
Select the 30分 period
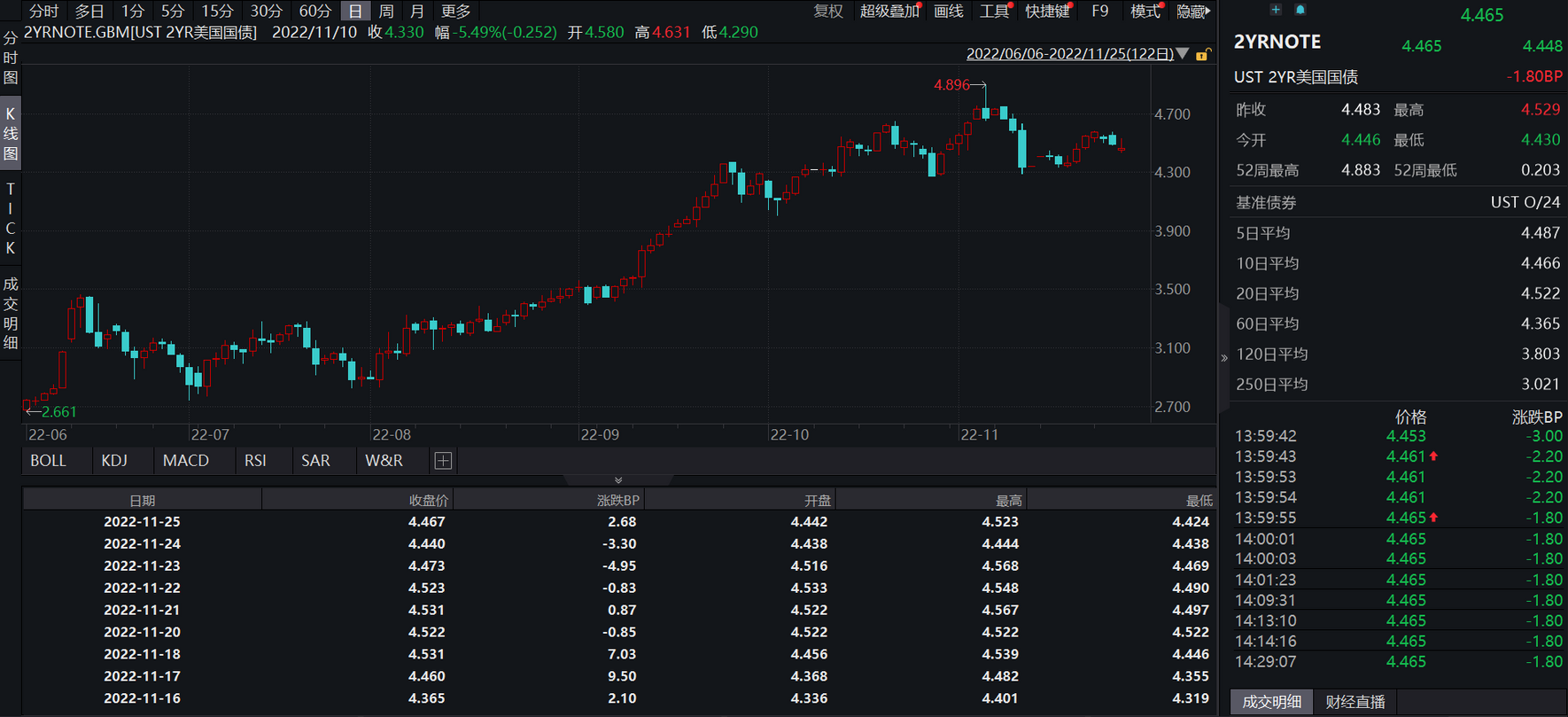coord(266,12)
